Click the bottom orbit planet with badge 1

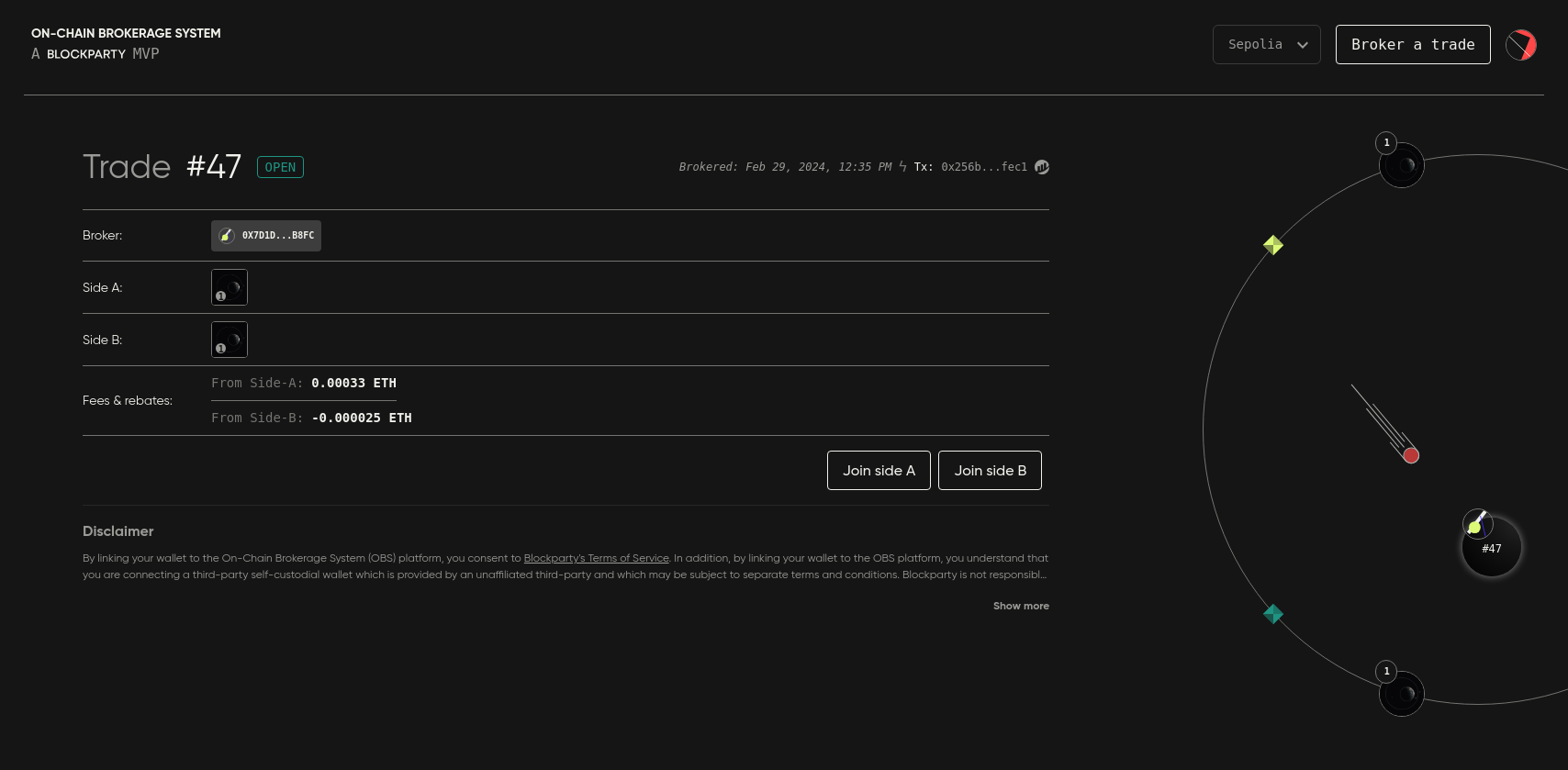coord(1402,694)
